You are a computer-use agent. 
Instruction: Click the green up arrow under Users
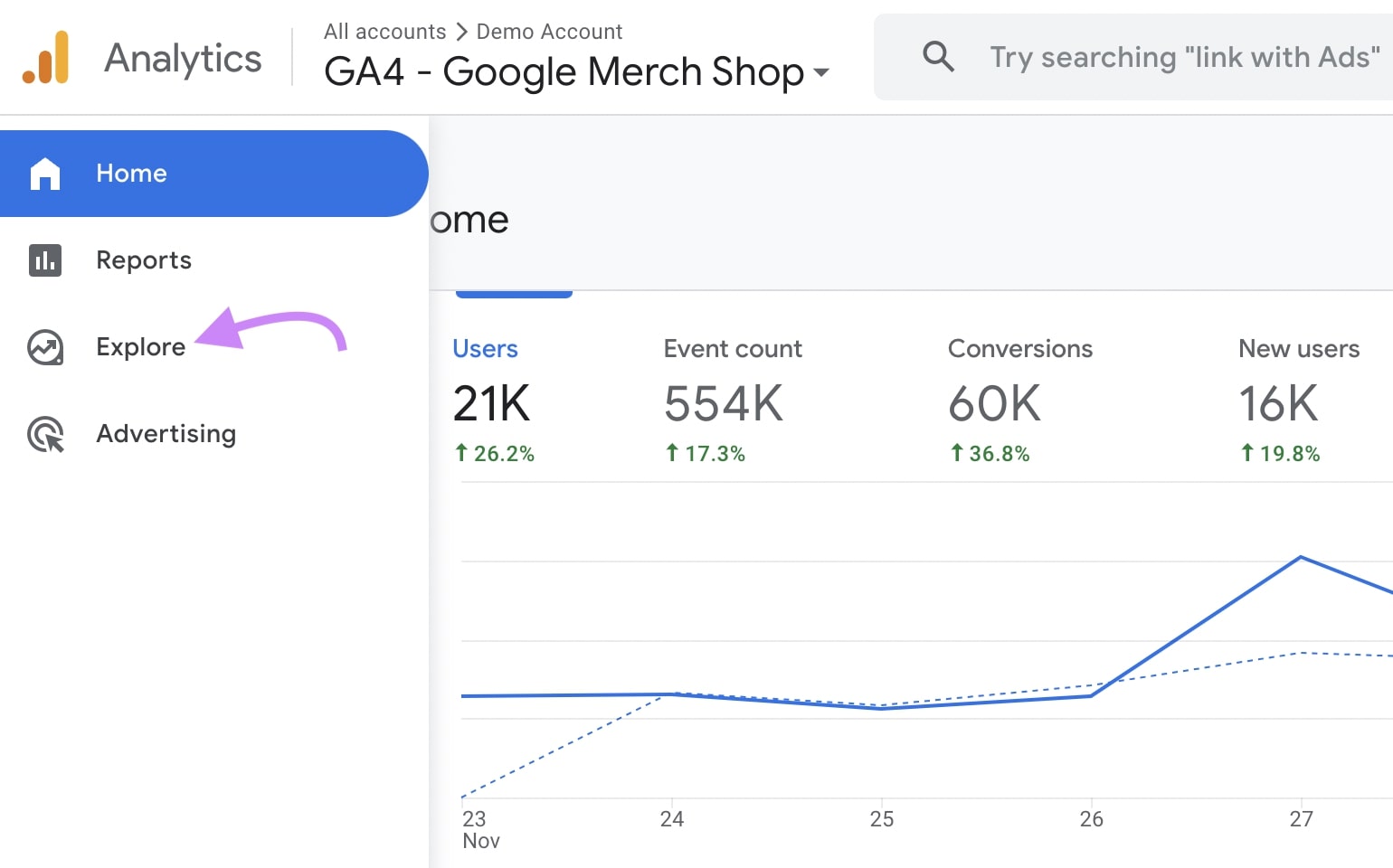(461, 453)
